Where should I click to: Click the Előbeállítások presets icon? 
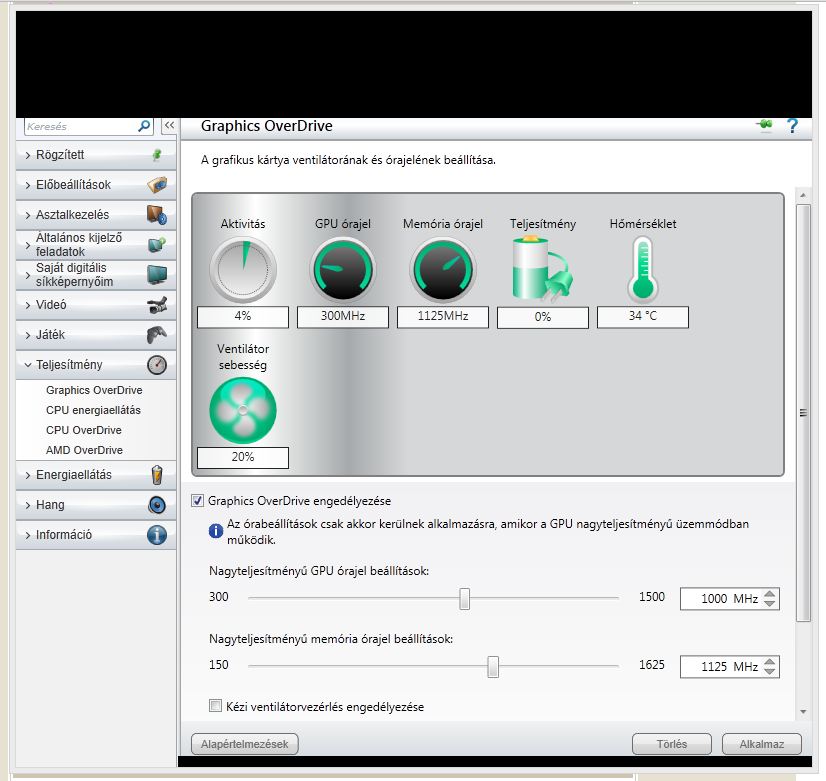coord(157,185)
